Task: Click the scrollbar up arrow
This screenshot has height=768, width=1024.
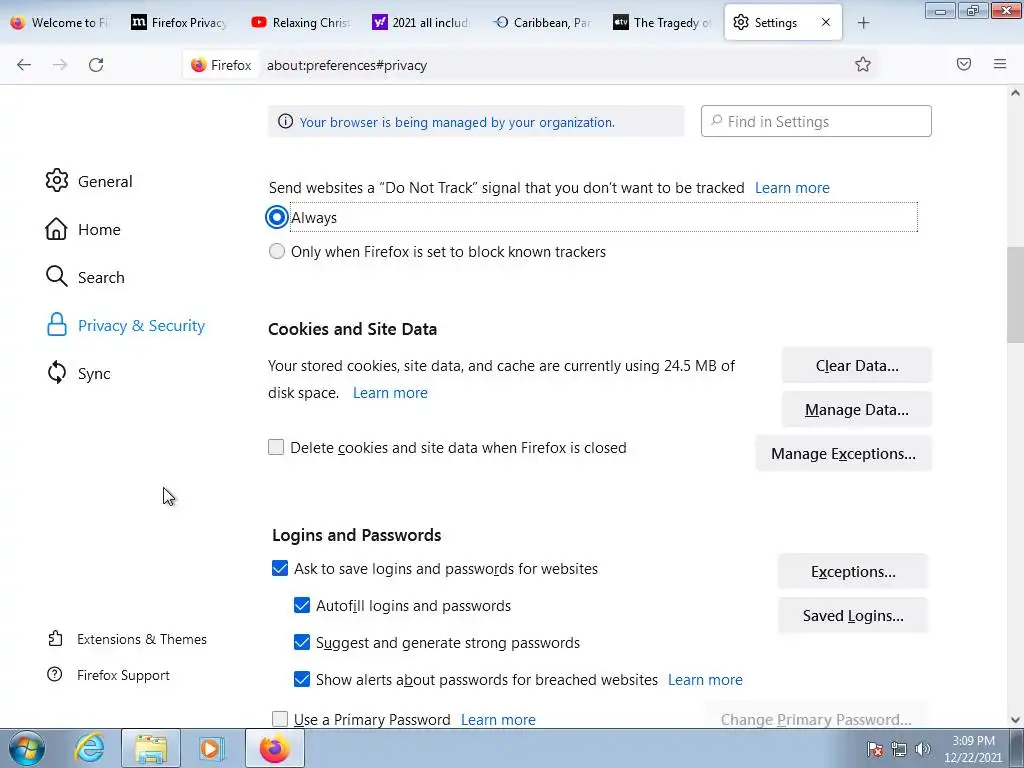Action: point(1015,93)
